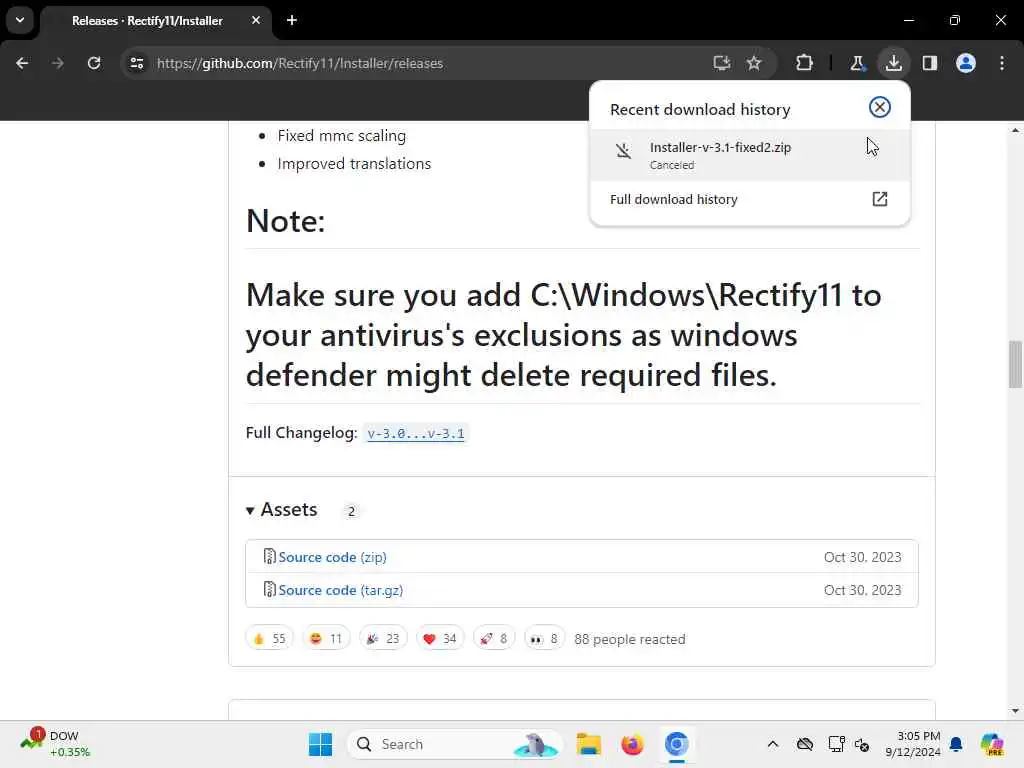Viewport: 1024px width, 768px height.
Task: Open site information icon in address bar
Action: 137,63
